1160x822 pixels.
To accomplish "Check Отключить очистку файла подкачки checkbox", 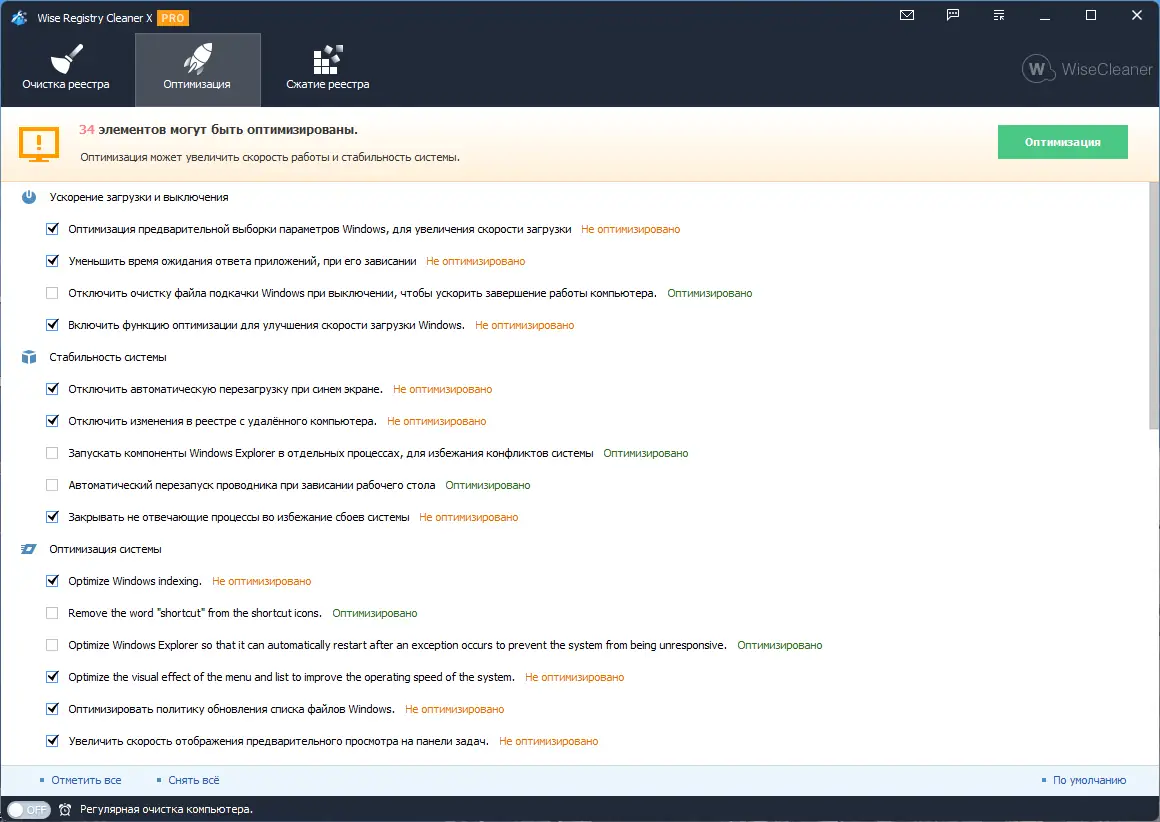I will pos(53,293).
